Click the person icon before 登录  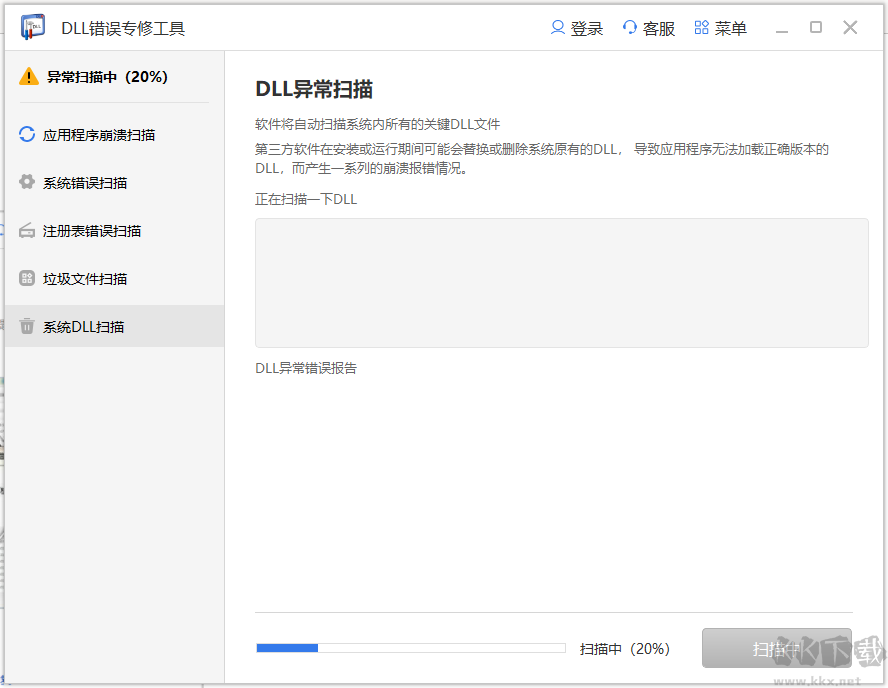[556, 28]
